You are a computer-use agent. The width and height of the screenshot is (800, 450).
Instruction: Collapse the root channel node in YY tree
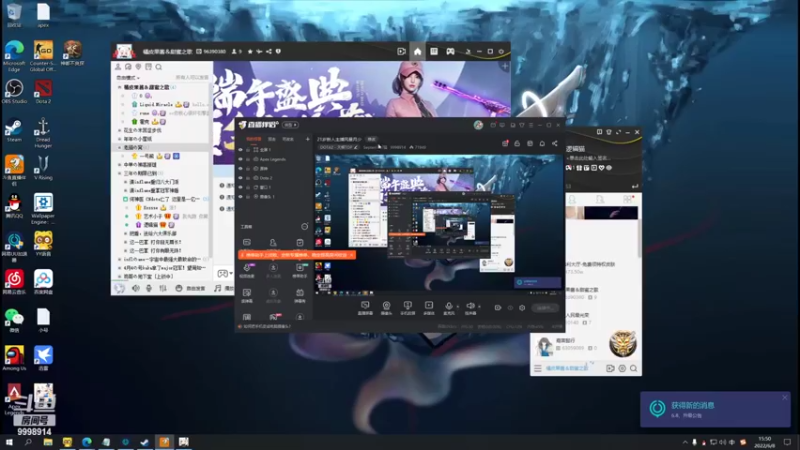pyautogui.click(x=120, y=87)
